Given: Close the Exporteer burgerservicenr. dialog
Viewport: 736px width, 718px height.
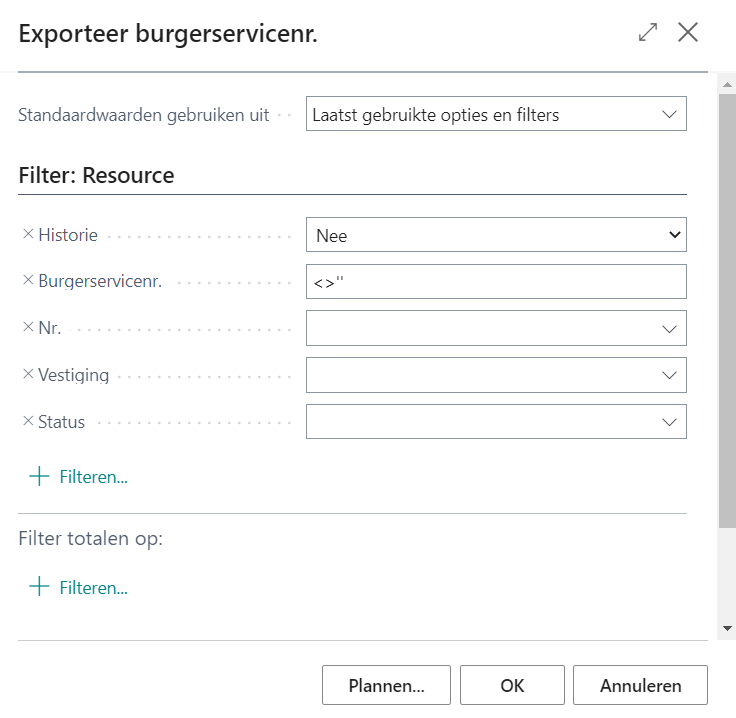Looking at the screenshot, I should 688,32.
